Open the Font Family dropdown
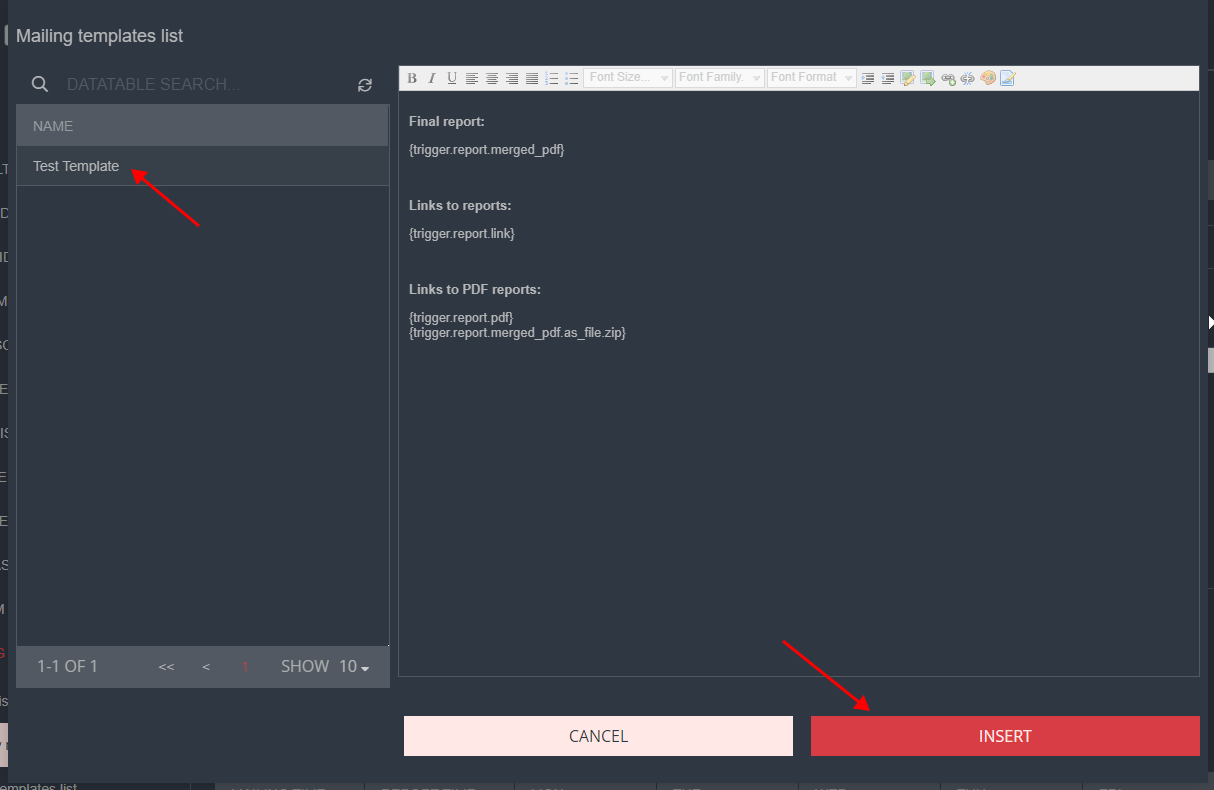 click(720, 78)
